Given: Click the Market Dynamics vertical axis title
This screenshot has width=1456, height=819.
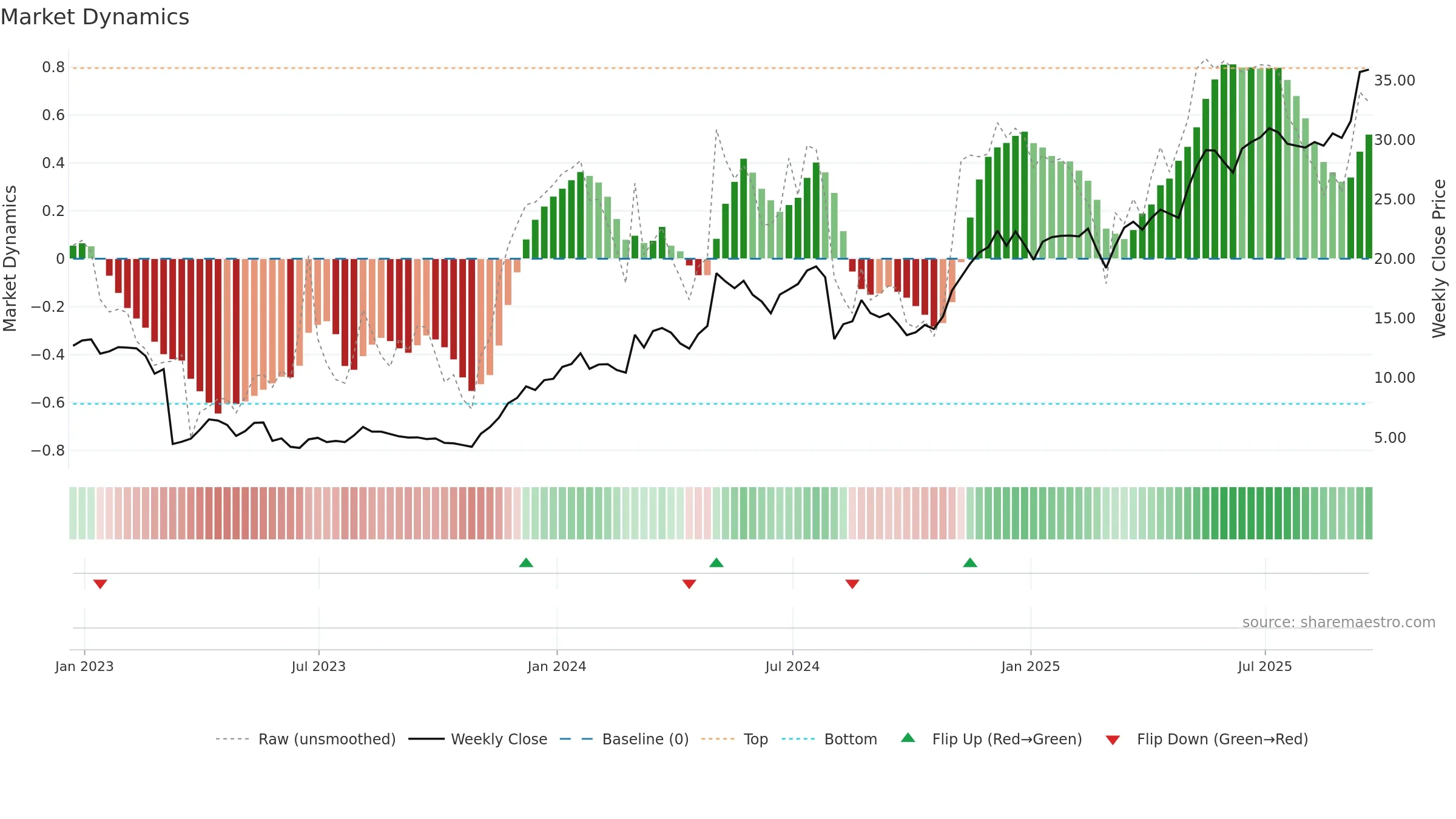Looking at the screenshot, I should tap(10, 258).
